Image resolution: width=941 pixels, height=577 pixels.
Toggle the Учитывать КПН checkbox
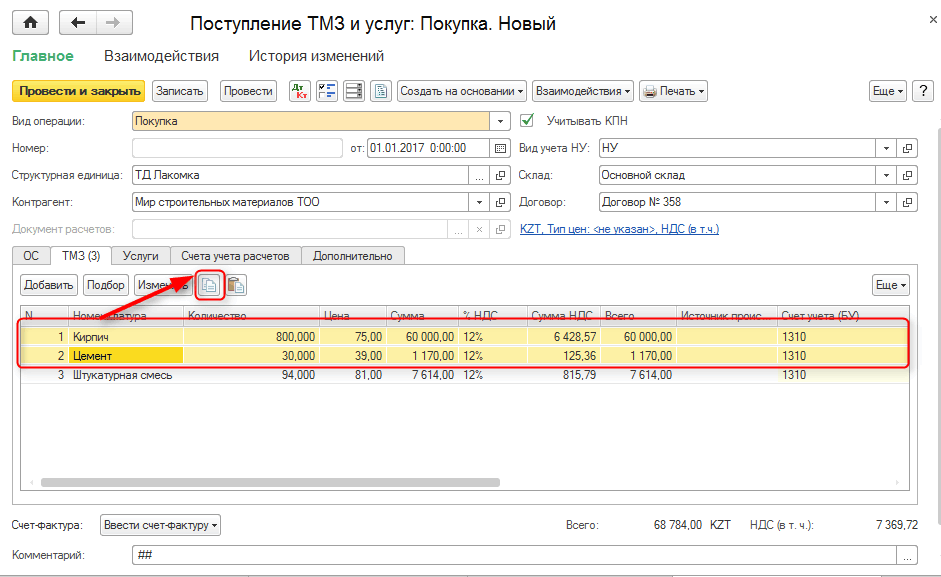click(529, 121)
